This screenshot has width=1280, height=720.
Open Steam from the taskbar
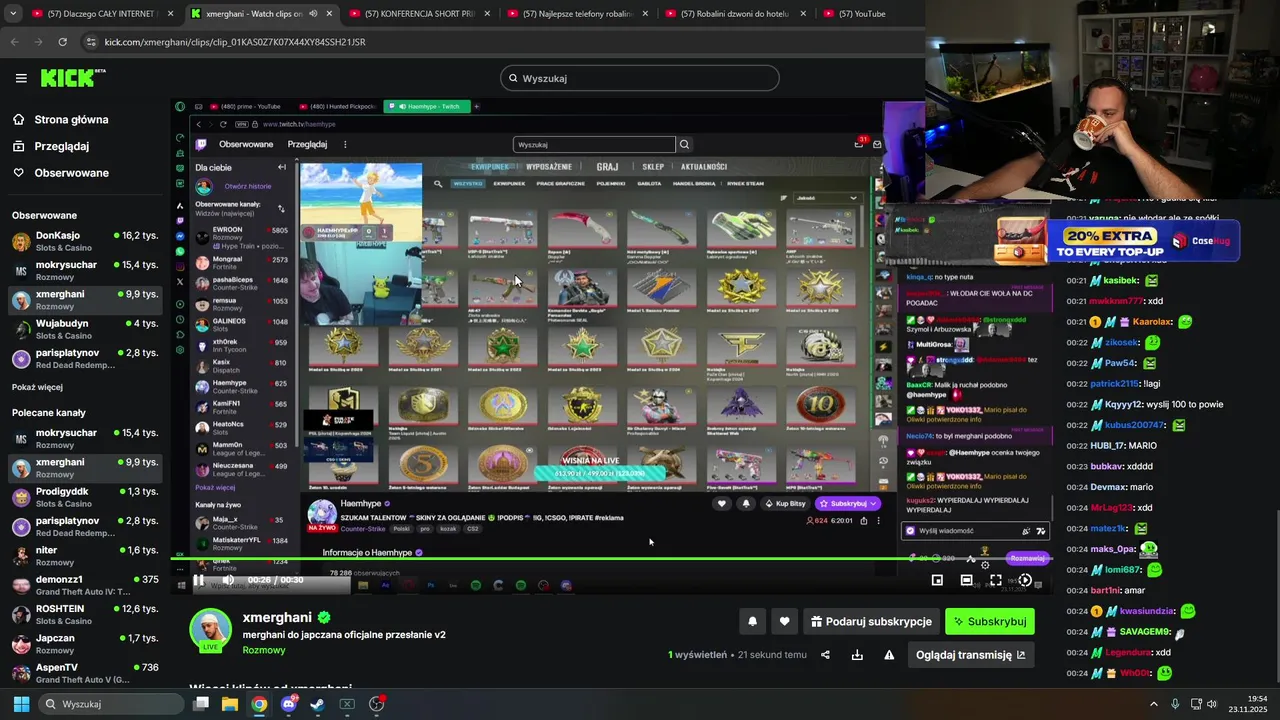(x=318, y=704)
